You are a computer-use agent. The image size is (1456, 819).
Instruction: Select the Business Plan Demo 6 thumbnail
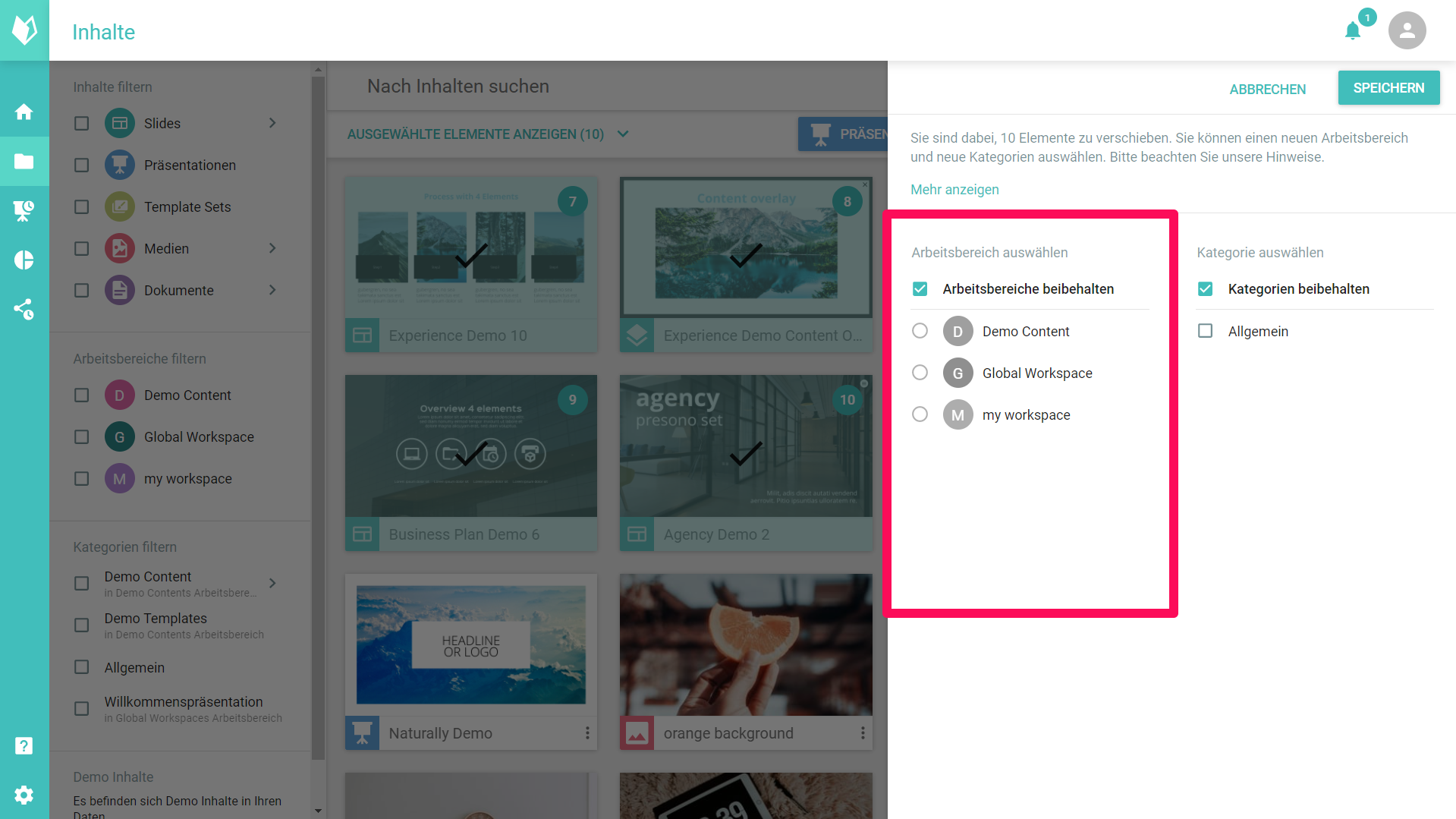coord(471,446)
